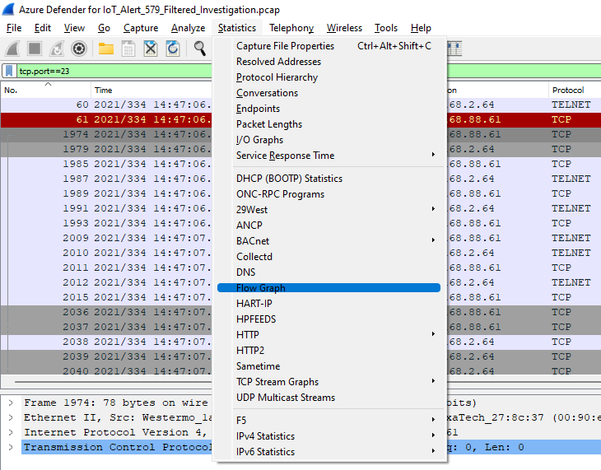Open Endpoints statistics

328,109
